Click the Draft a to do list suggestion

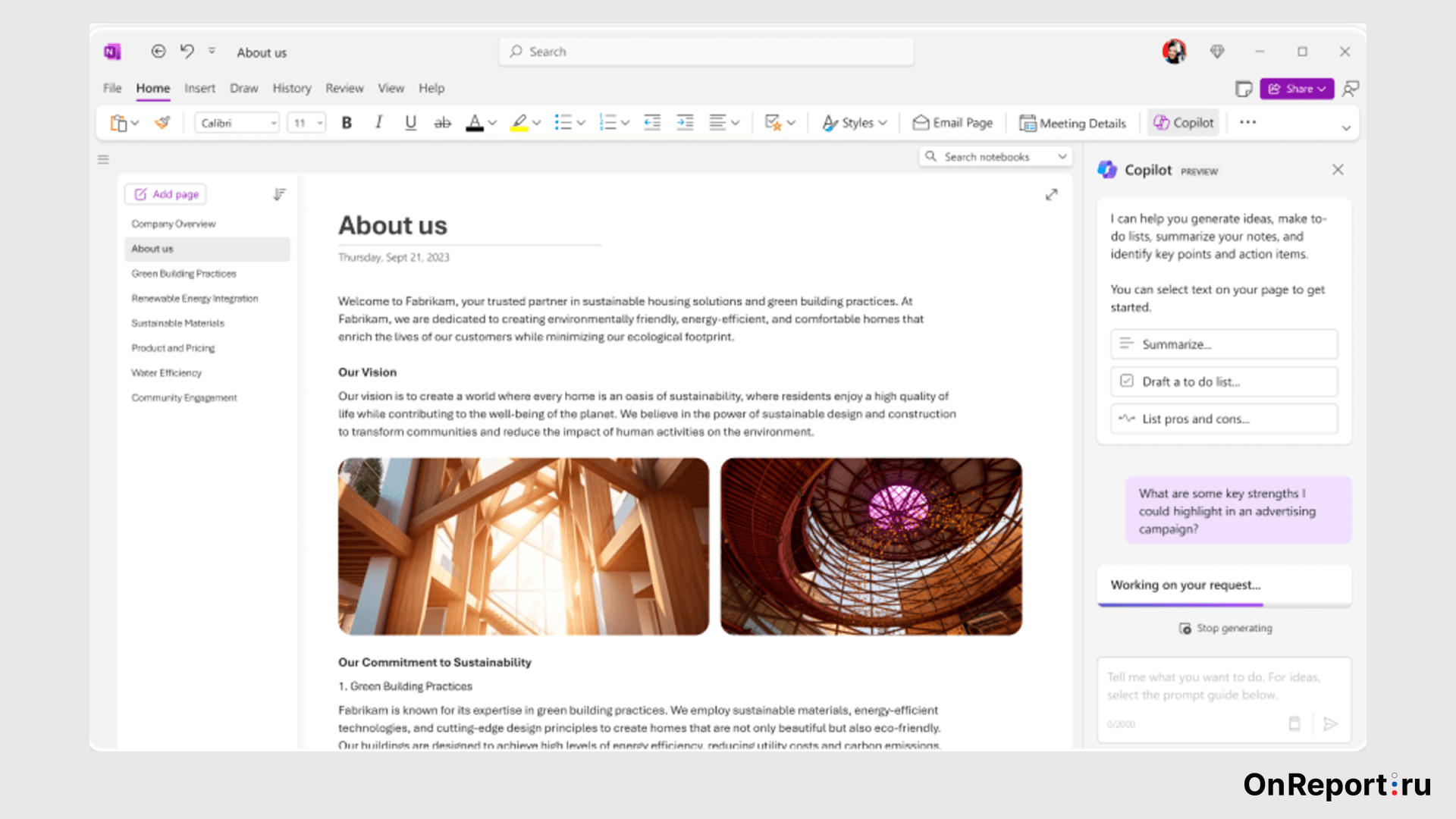click(1224, 381)
